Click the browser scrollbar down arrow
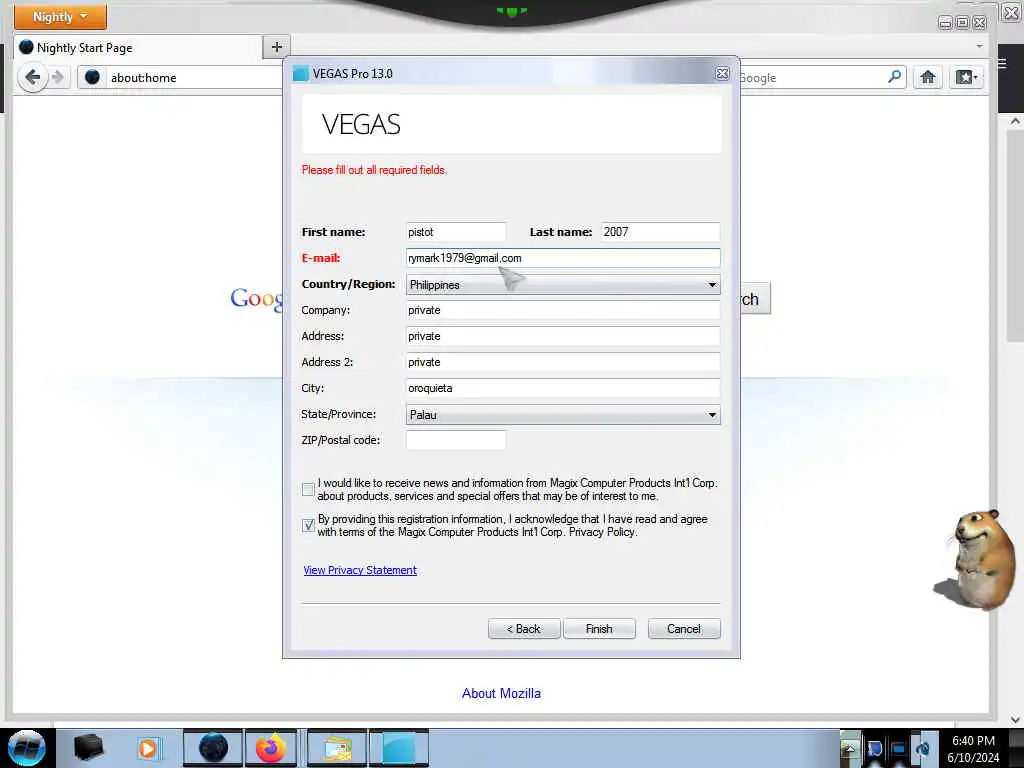1024x768 pixels. point(1015,719)
